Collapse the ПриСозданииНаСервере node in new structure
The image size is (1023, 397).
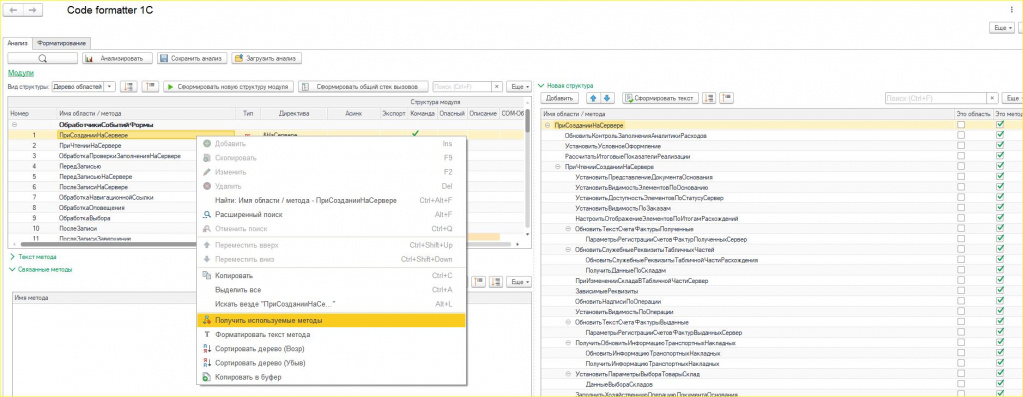[x=547, y=125]
